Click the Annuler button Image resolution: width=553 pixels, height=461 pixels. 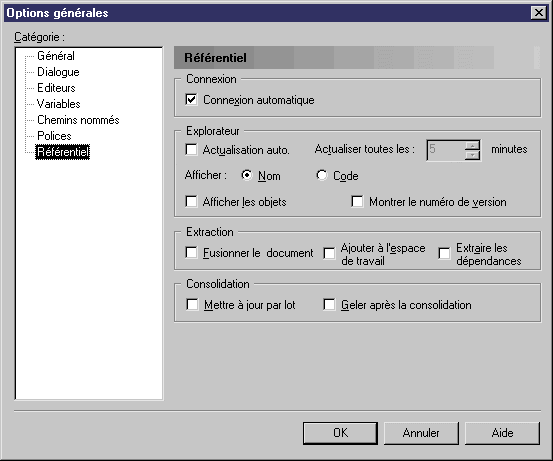[x=421, y=433]
